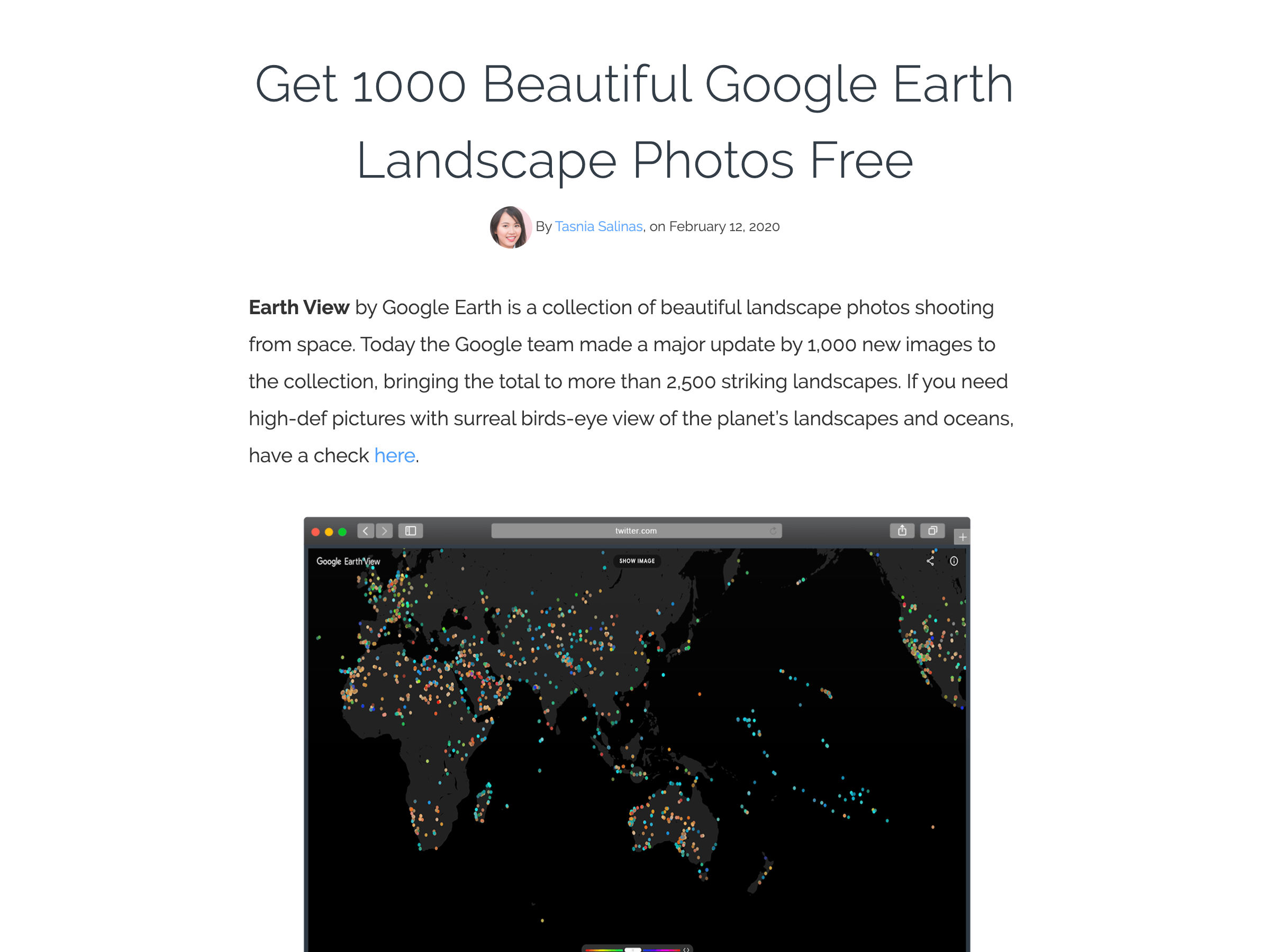Click the show tabs icon in the browser toolbar
Viewport: 1270px width, 952px height.
[932, 531]
